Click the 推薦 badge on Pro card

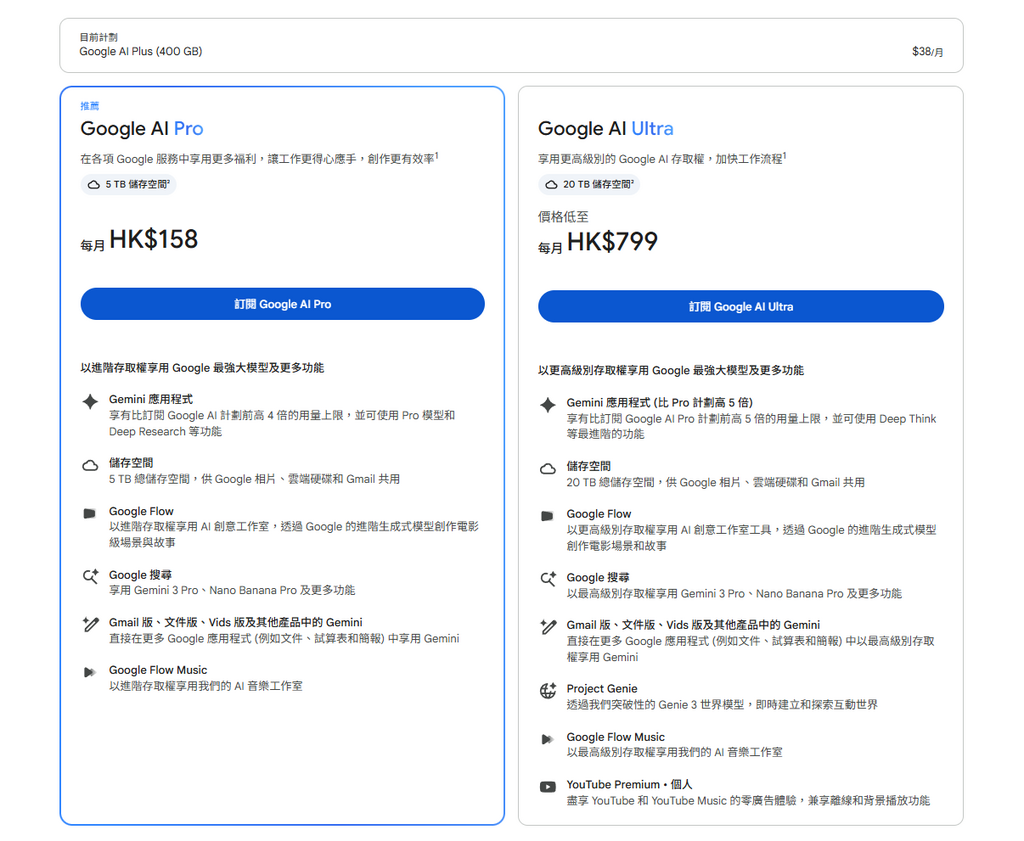(89, 106)
